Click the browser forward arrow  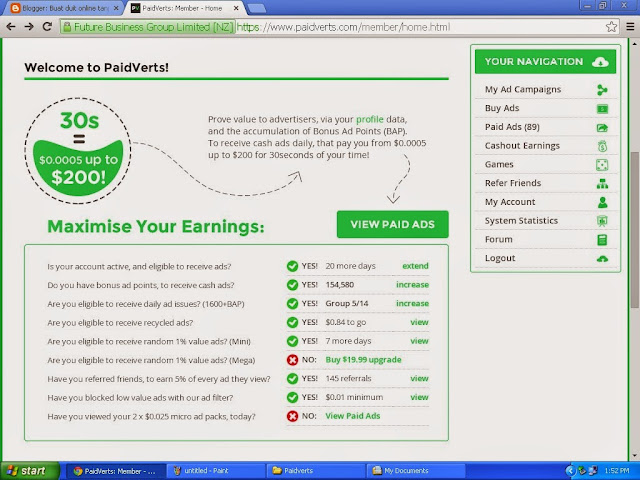(x=29, y=27)
